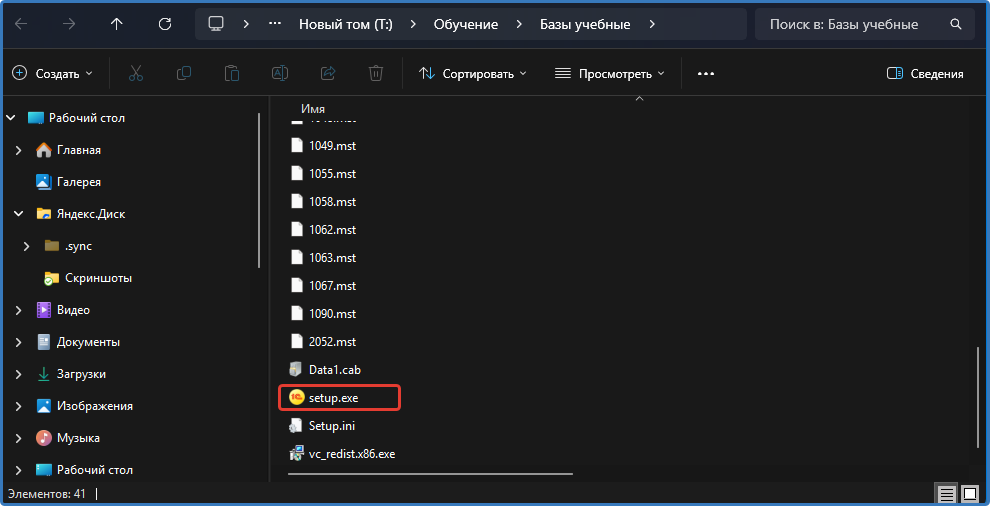990x506 pixels.
Task: Click the Cut scissors icon in toolbar
Action: tap(136, 73)
